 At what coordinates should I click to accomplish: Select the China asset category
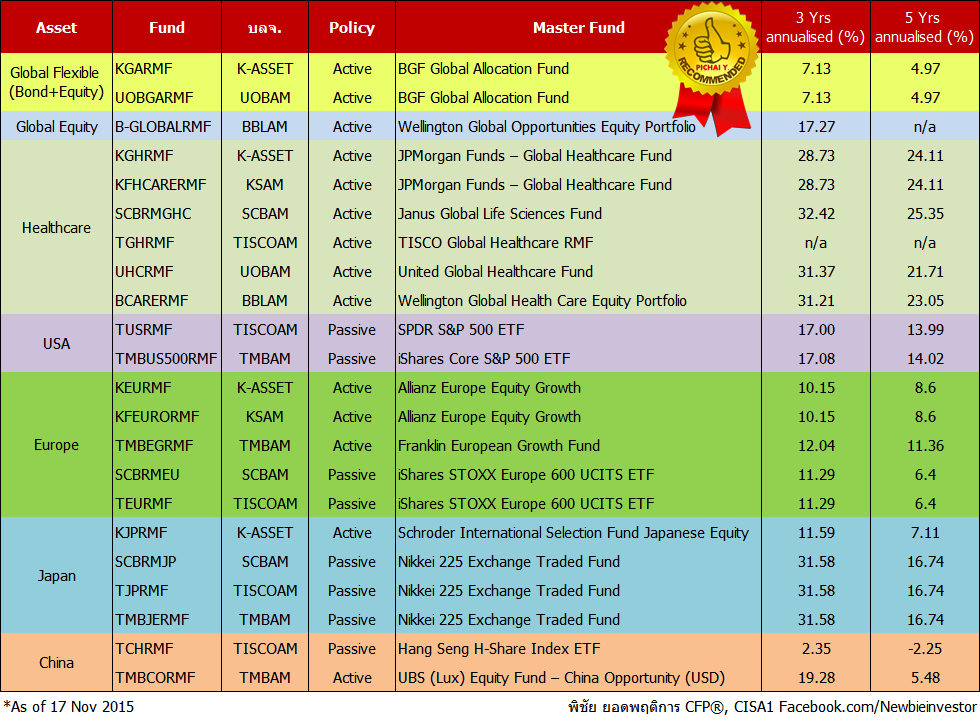coord(56,663)
